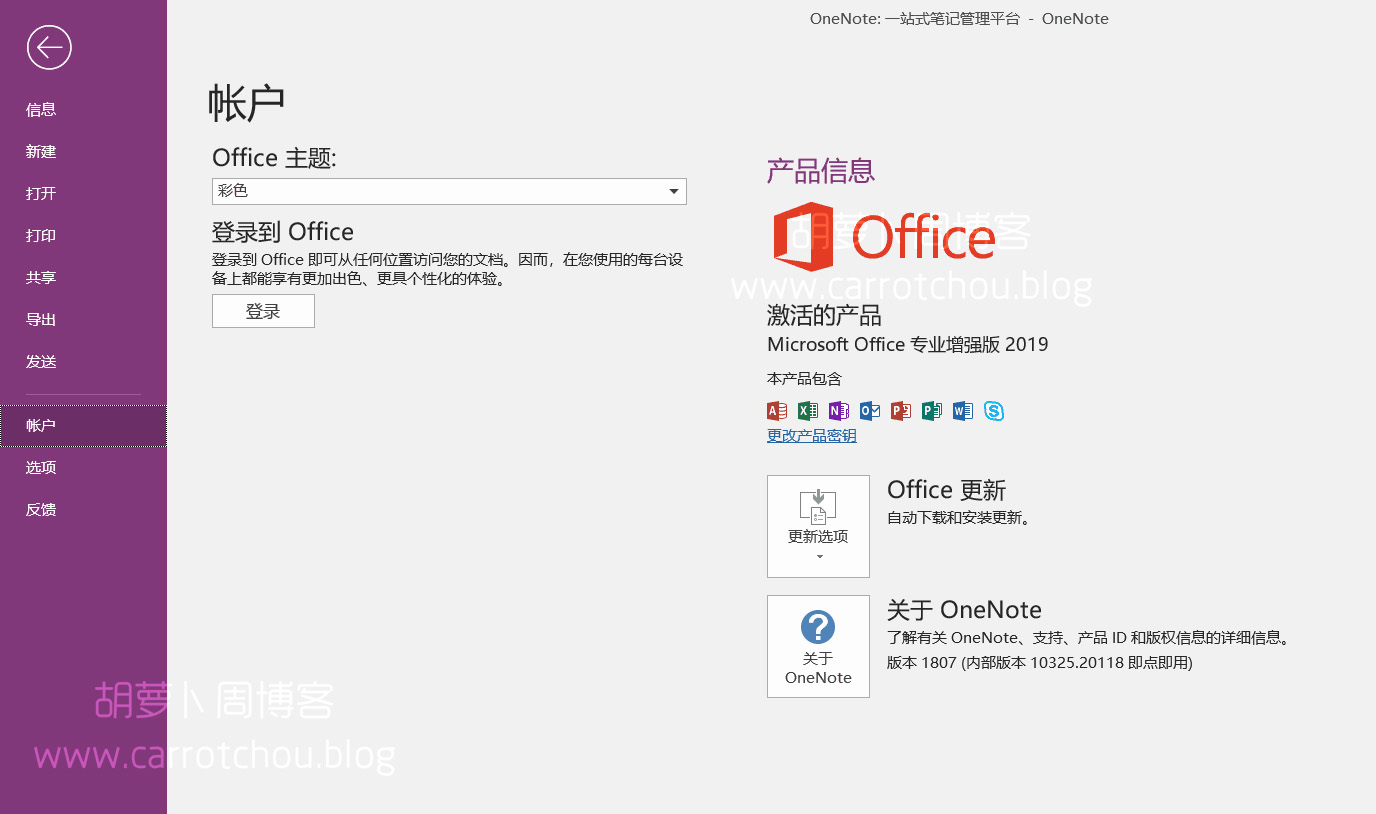
Task: Click the 自动下载和安装更新 description
Action: click(959, 518)
